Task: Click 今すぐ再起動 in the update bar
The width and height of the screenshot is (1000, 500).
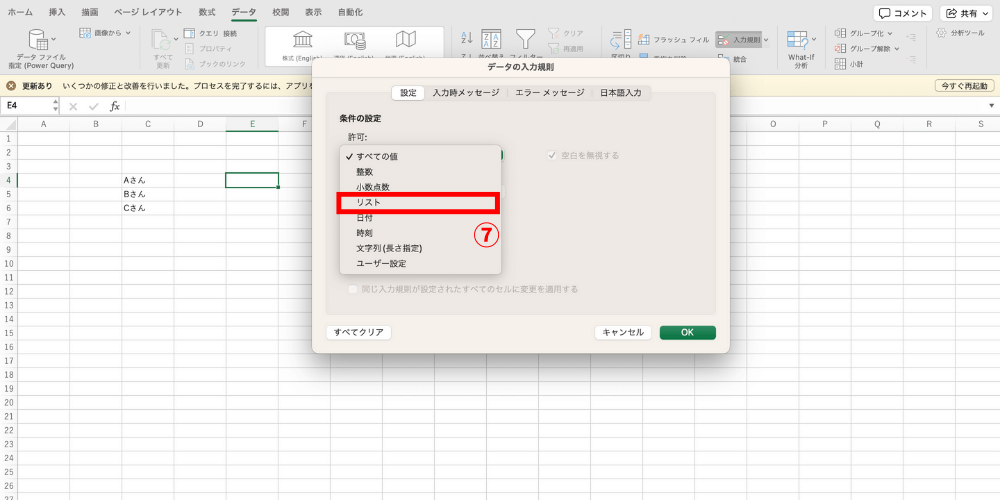Action: click(964, 85)
